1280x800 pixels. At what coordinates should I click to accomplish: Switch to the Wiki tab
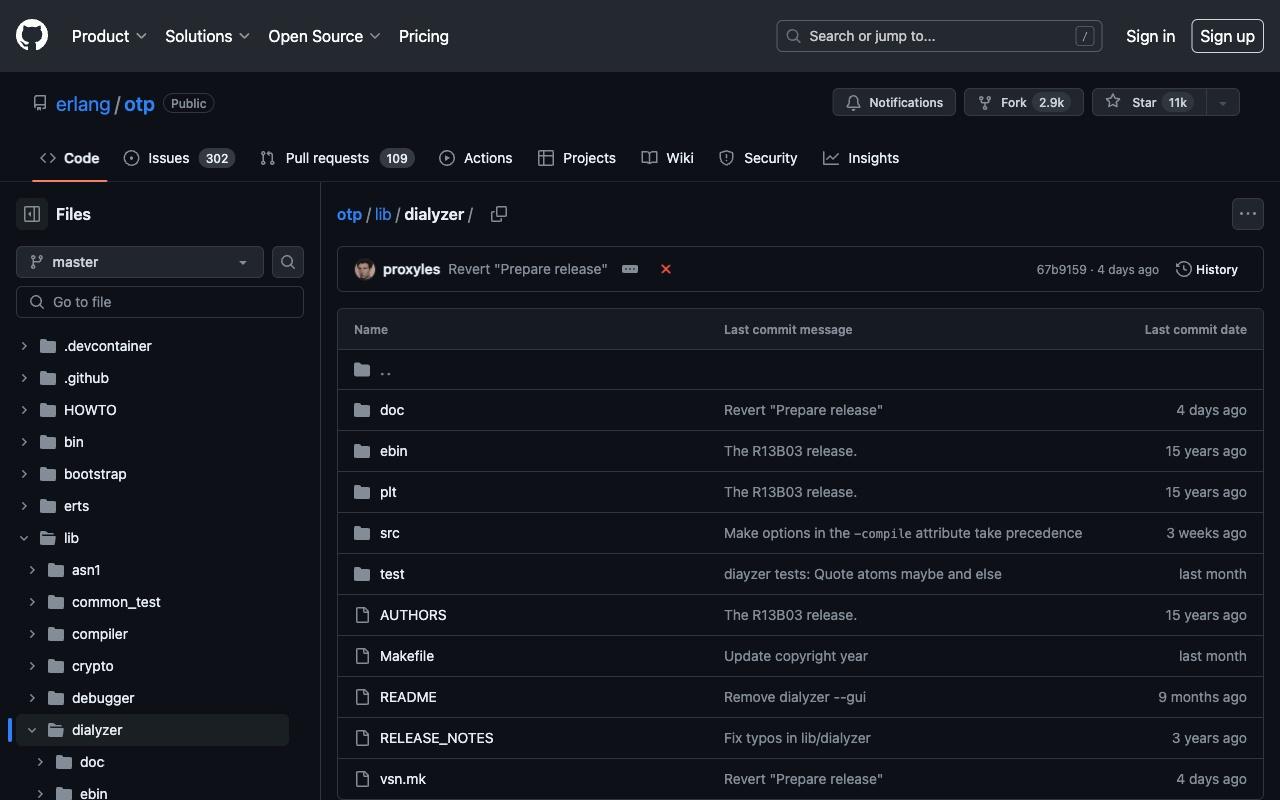pyautogui.click(x=668, y=158)
